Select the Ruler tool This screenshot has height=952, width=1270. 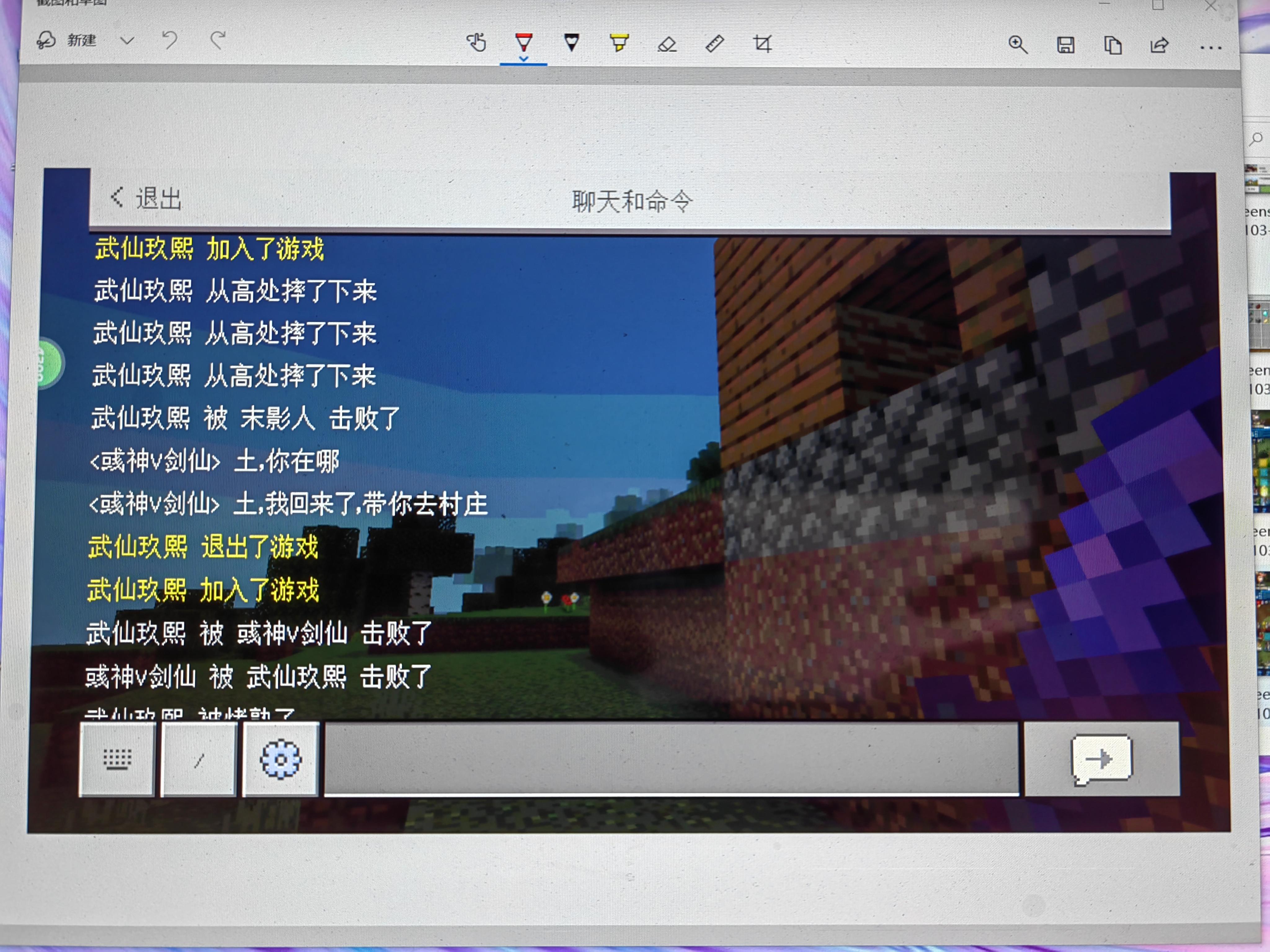pyautogui.click(x=714, y=44)
